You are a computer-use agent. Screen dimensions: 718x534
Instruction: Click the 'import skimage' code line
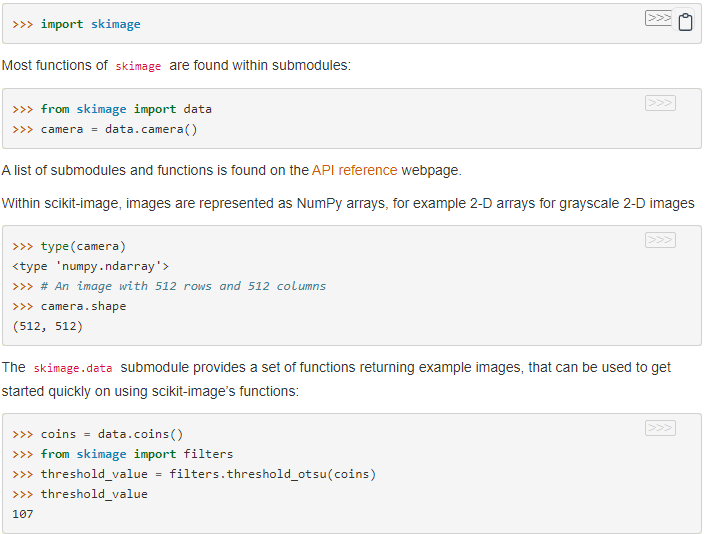(76, 24)
